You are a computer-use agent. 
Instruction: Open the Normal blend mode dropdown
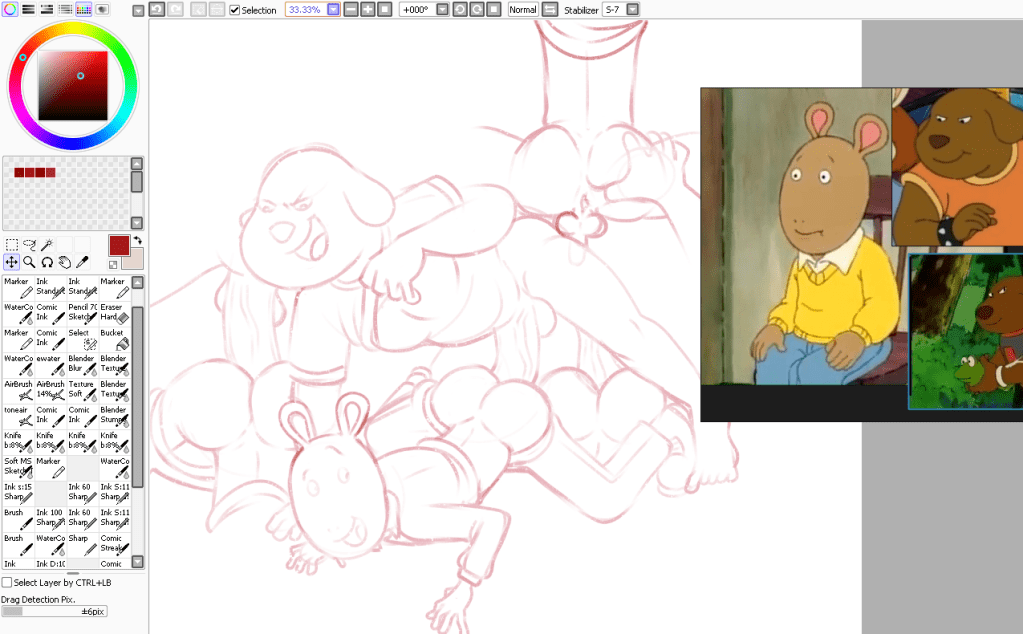click(522, 9)
